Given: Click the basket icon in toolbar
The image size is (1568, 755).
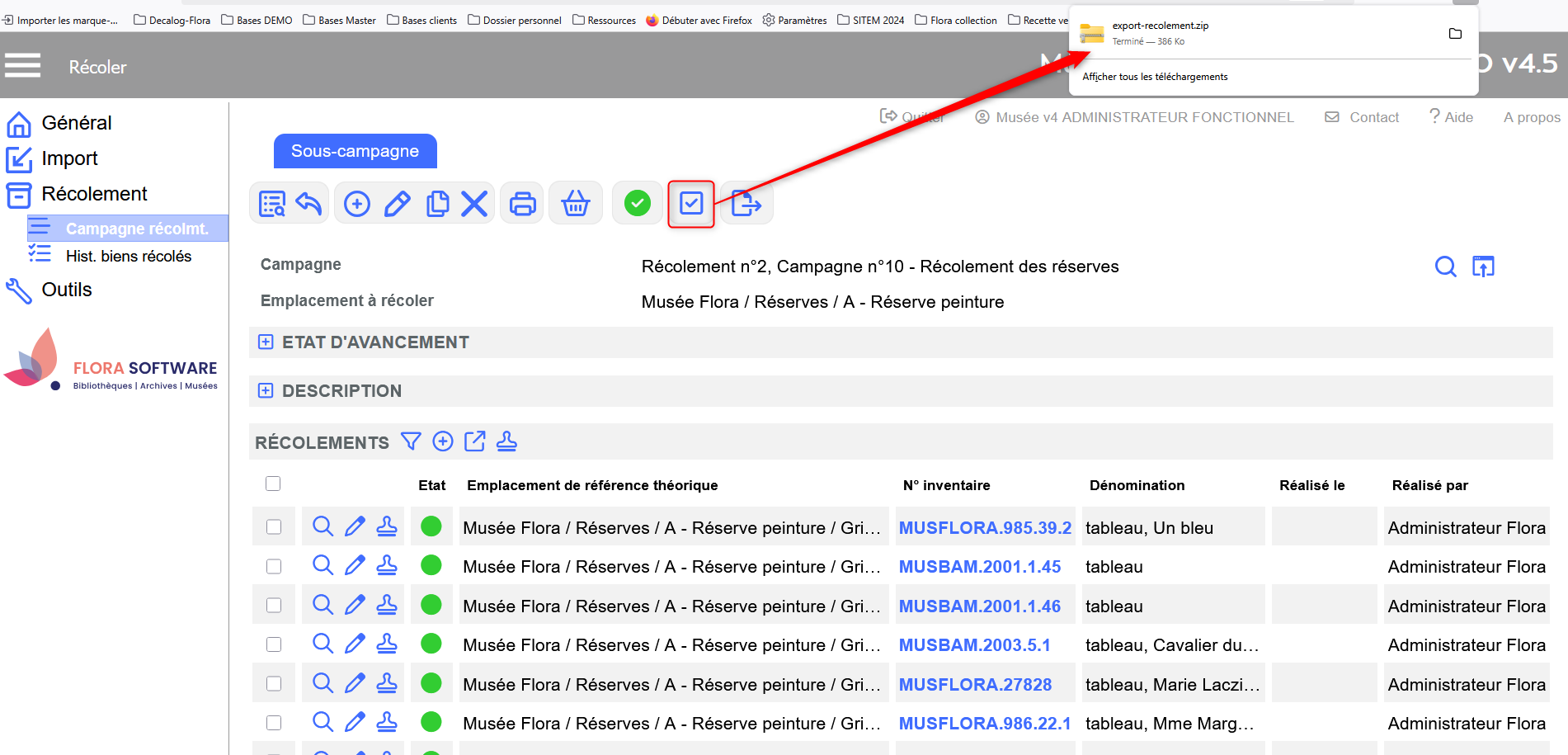Looking at the screenshot, I should click(x=576, y=203).
